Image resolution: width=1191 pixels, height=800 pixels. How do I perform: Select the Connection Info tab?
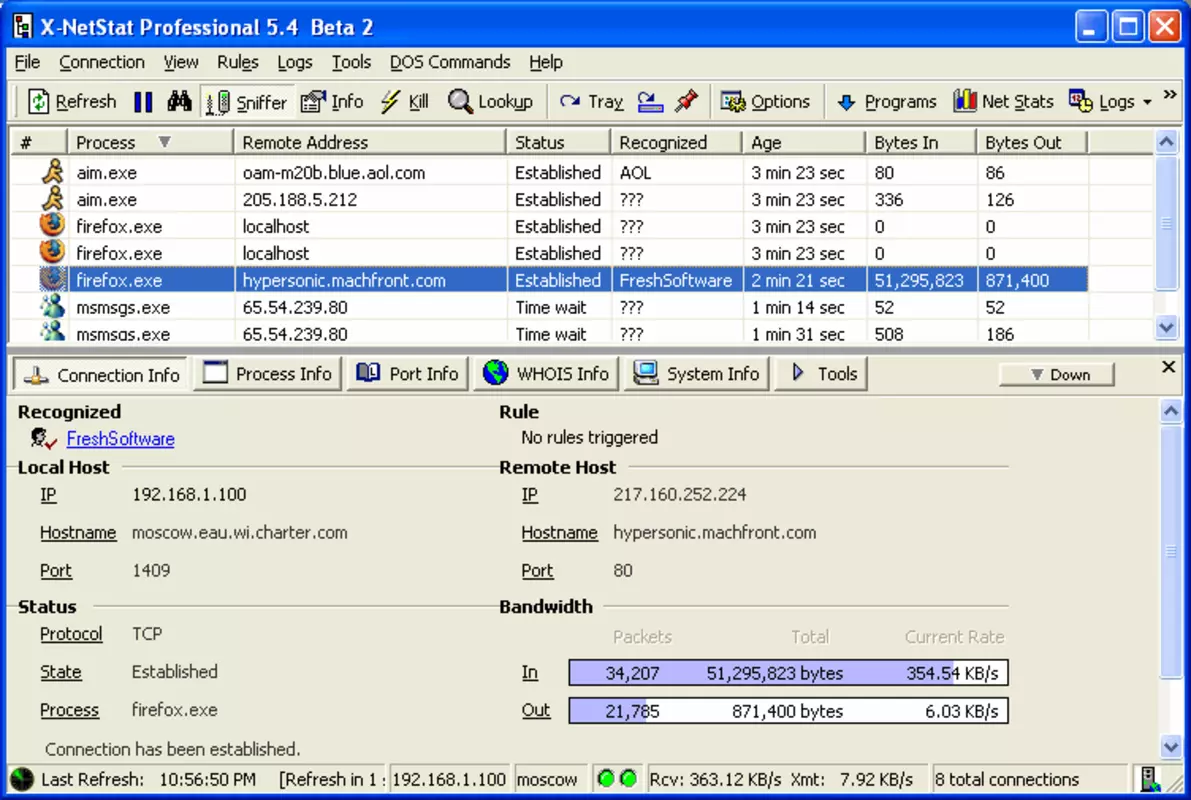click(x=100, y=375)
